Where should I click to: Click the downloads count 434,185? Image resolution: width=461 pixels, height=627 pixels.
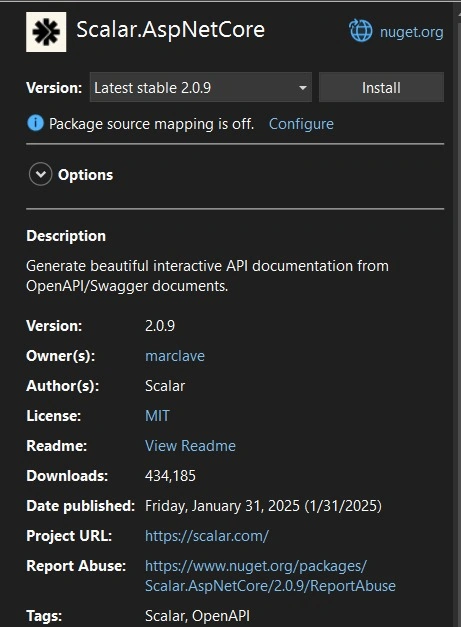pyautogui.click(x=170, y=476)
